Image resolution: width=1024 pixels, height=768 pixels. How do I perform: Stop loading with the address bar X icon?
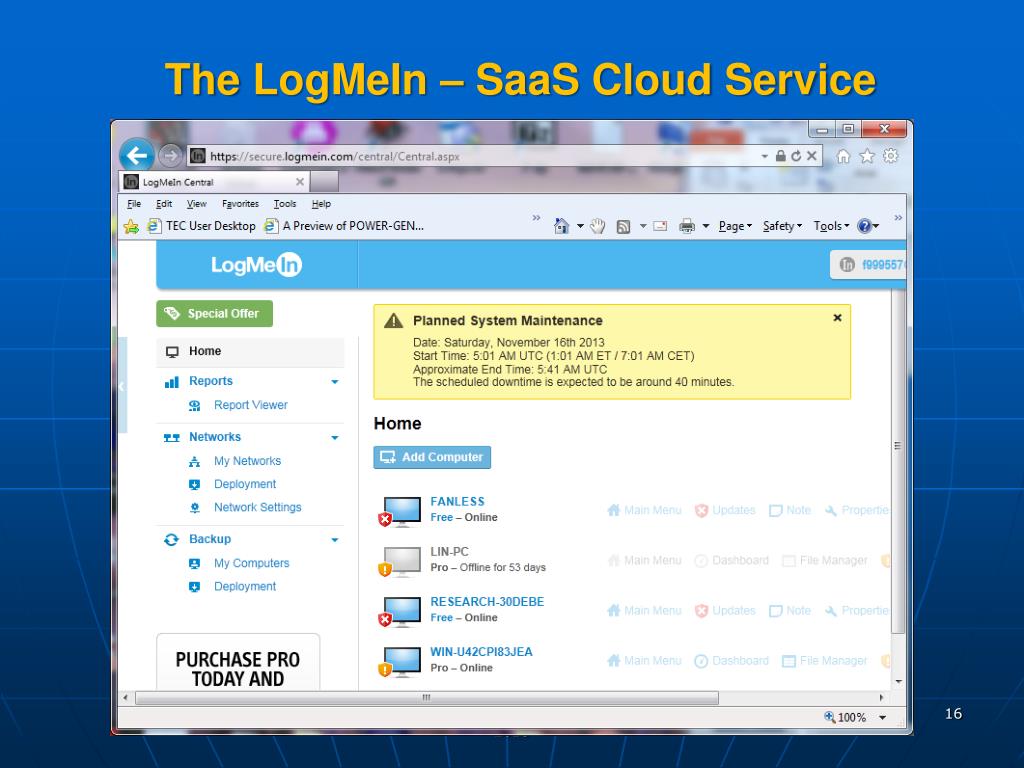click(x=812, y=156)
